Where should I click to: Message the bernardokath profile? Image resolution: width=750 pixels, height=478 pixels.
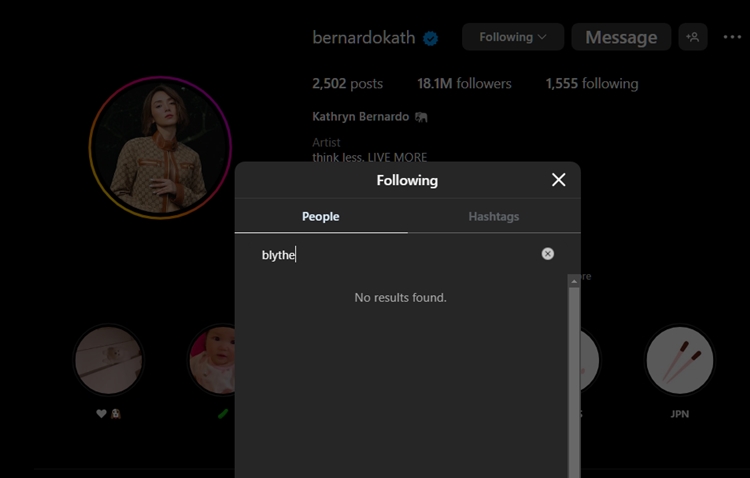pyautogui.click(x=621, y=37)
